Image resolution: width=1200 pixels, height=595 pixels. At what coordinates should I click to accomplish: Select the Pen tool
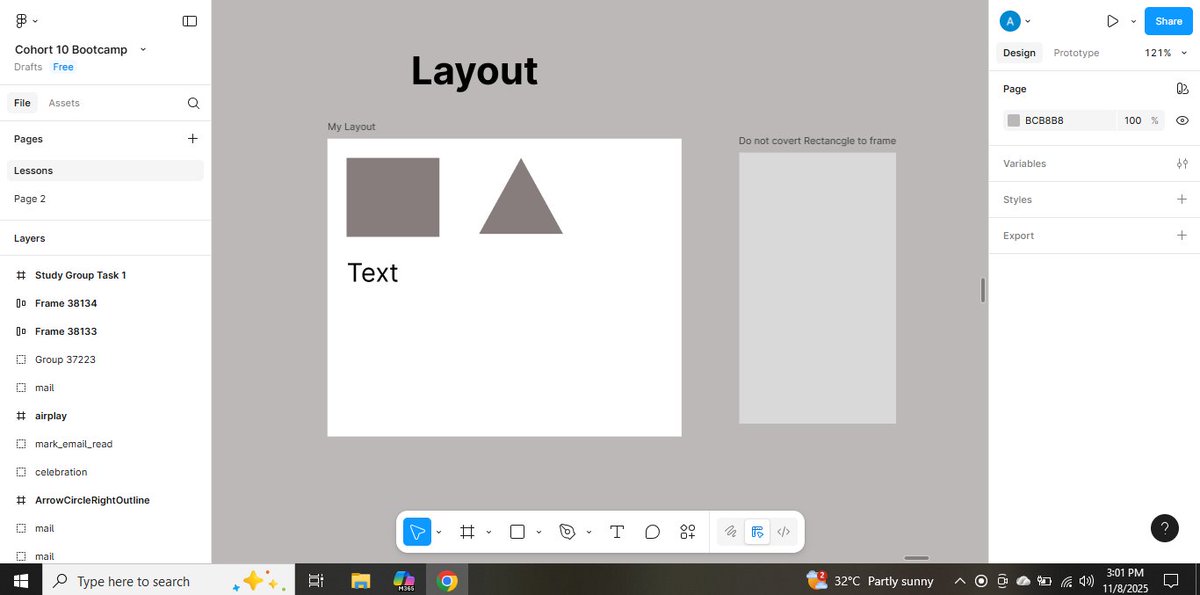coord(566,531)
